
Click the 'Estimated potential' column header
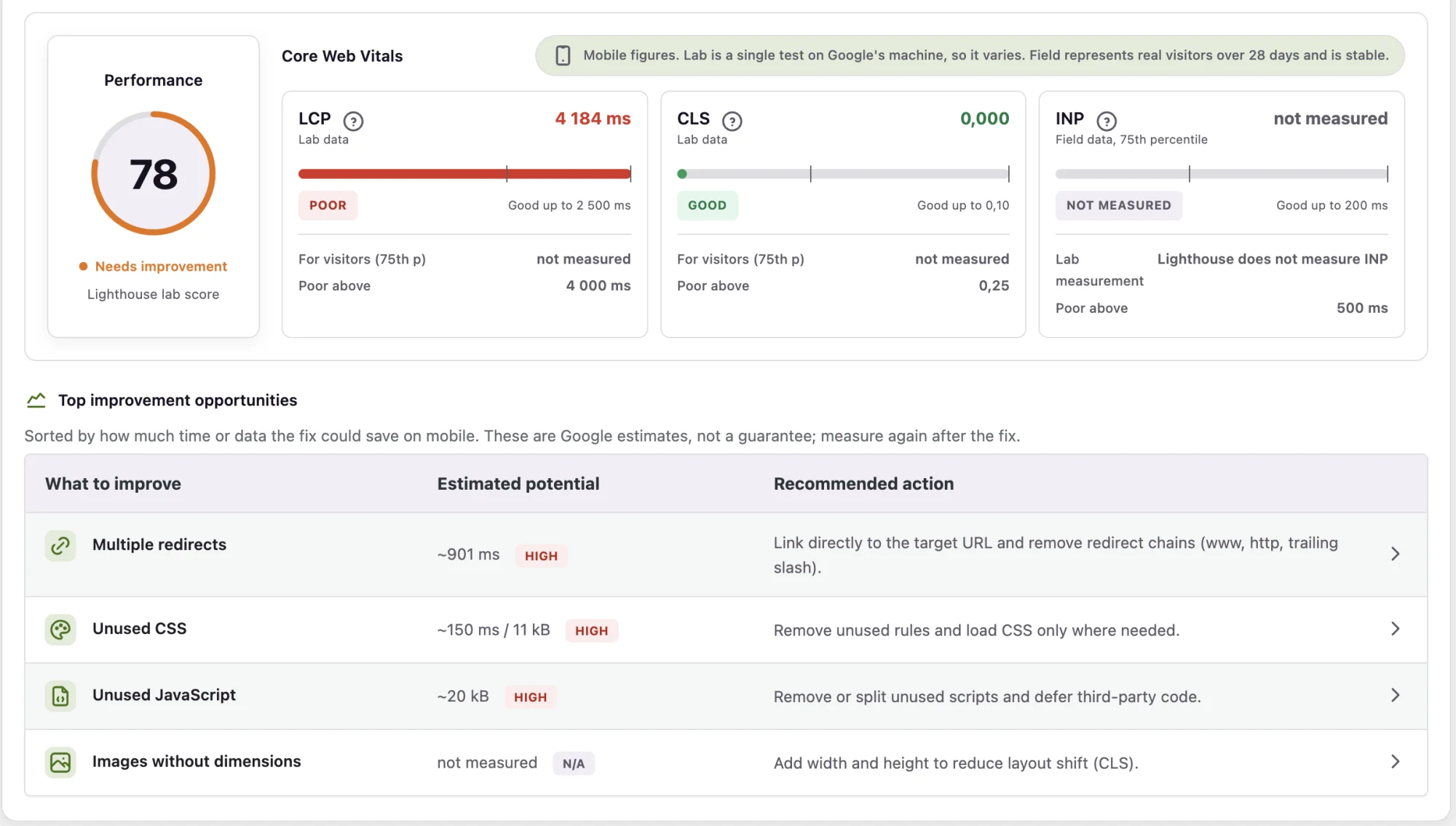pyautogui.click(x=518, y=484)
